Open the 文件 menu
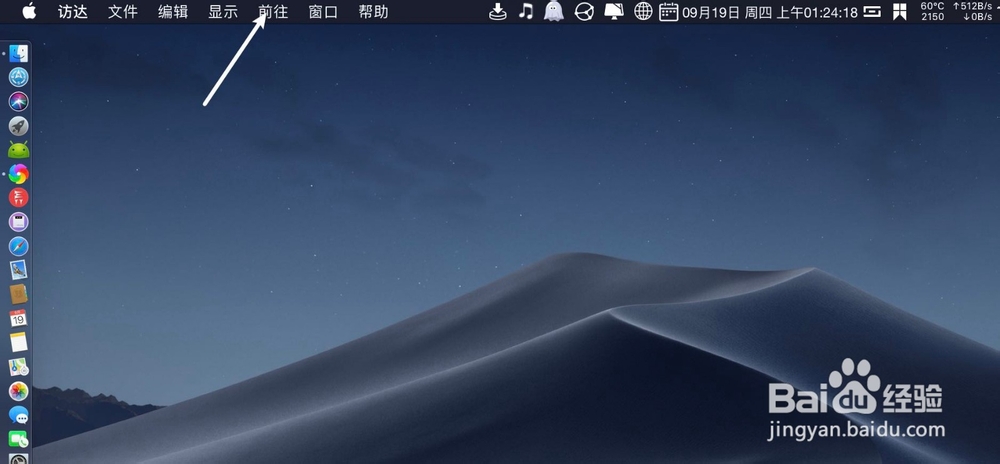This screenshot has height=464, width=1000. tap(123, 11)
